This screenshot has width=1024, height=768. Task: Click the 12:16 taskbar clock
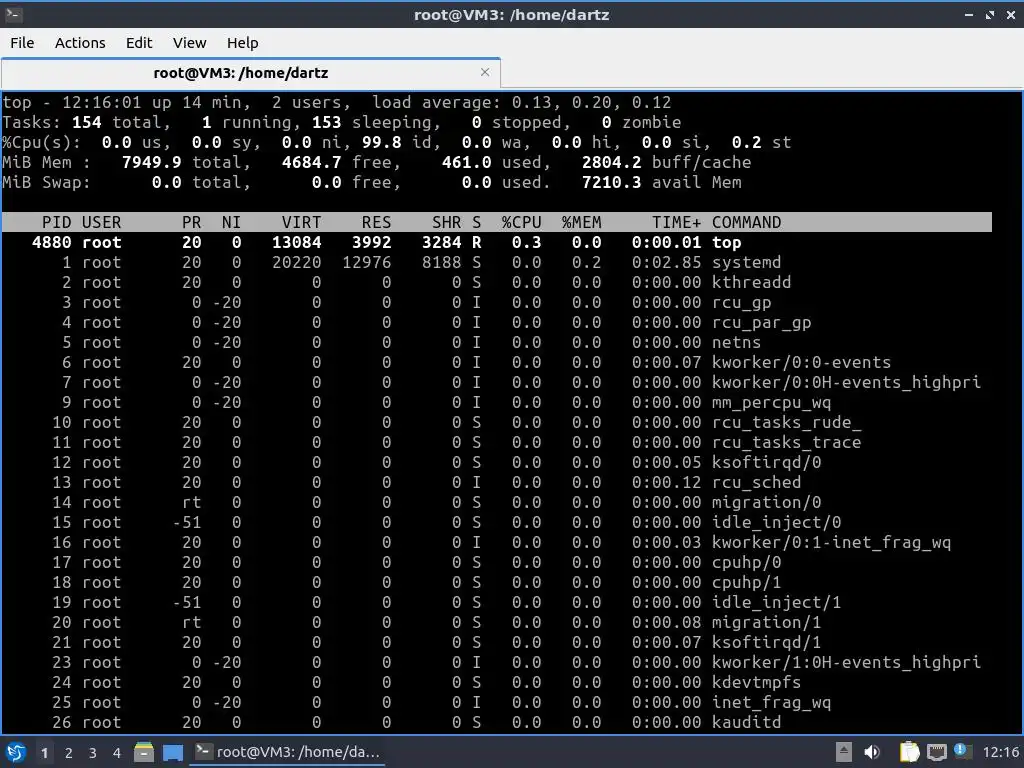(1000, 753)
